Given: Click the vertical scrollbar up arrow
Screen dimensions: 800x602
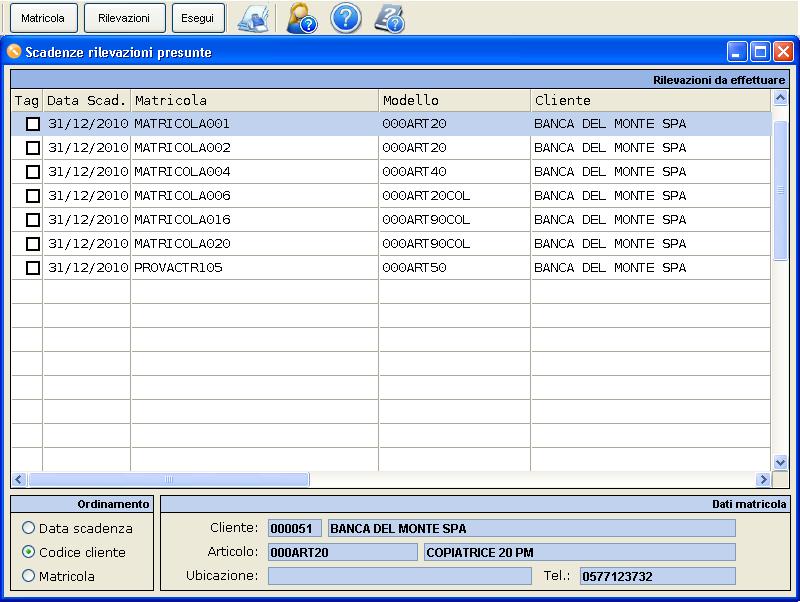Looking at the screenshot, I should (780, 97).
